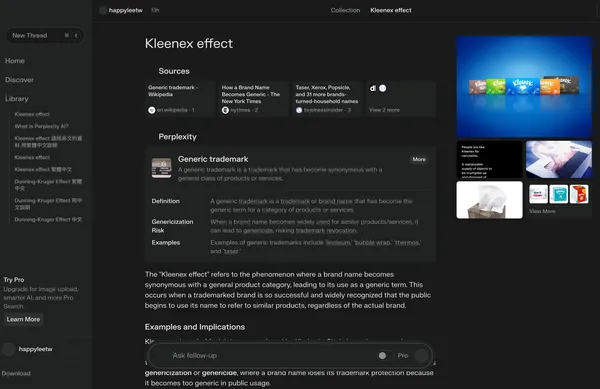Click the businessinsider source favicon icon
600x389 pixels.
[299, 110]
